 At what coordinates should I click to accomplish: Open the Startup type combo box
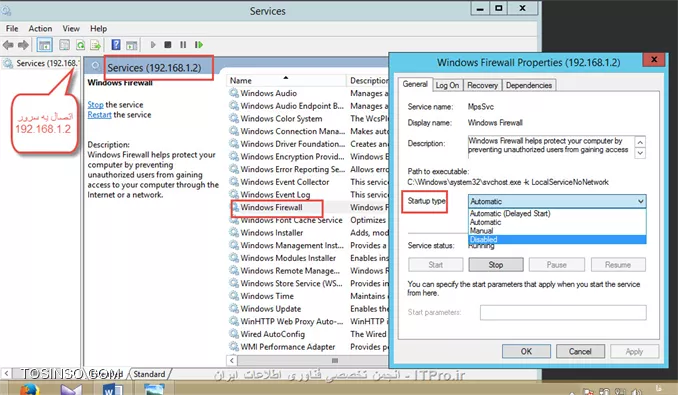pos(557,201)
